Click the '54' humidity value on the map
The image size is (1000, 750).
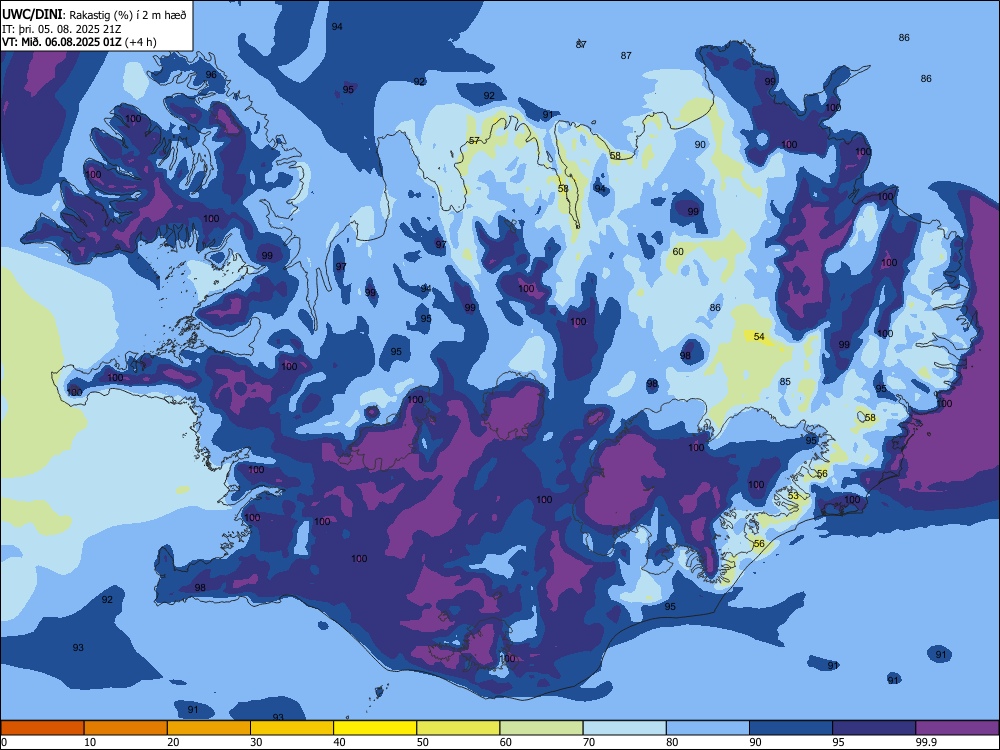[759, 336]
